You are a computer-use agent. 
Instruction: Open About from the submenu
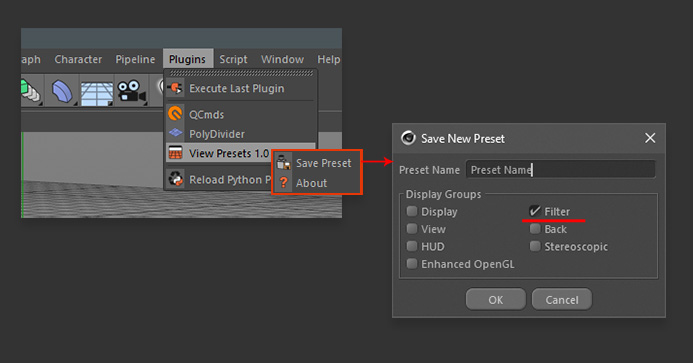[317, 183]
